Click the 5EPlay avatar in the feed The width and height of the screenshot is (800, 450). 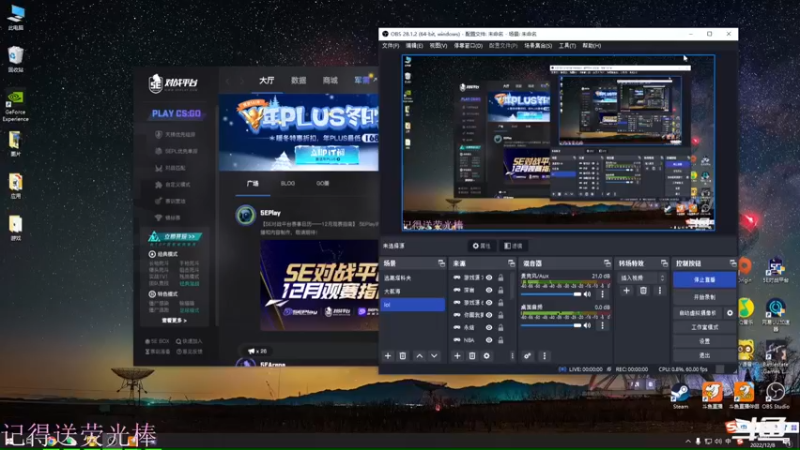(245, 215)
